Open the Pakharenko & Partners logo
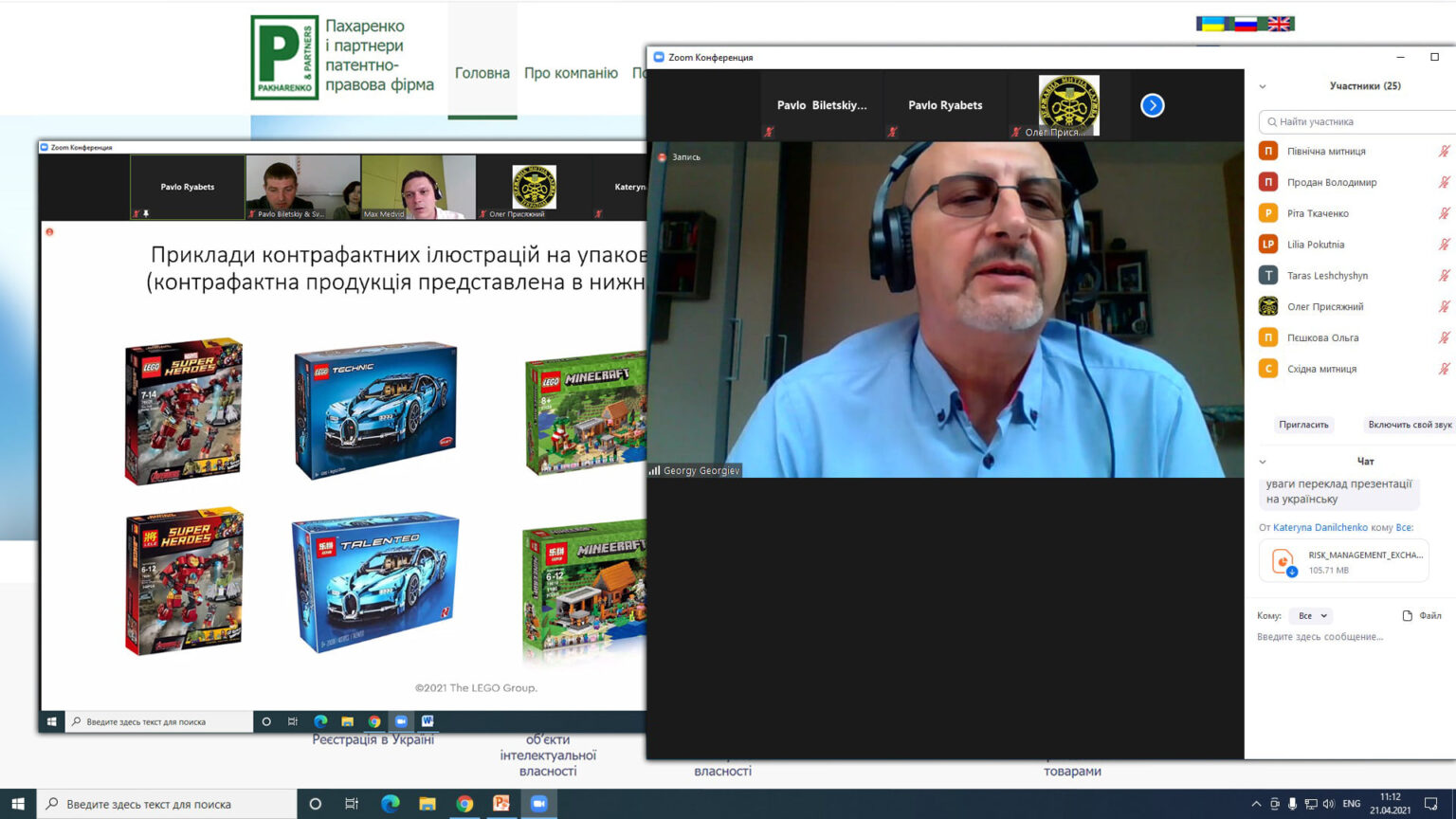 [284, 57]
